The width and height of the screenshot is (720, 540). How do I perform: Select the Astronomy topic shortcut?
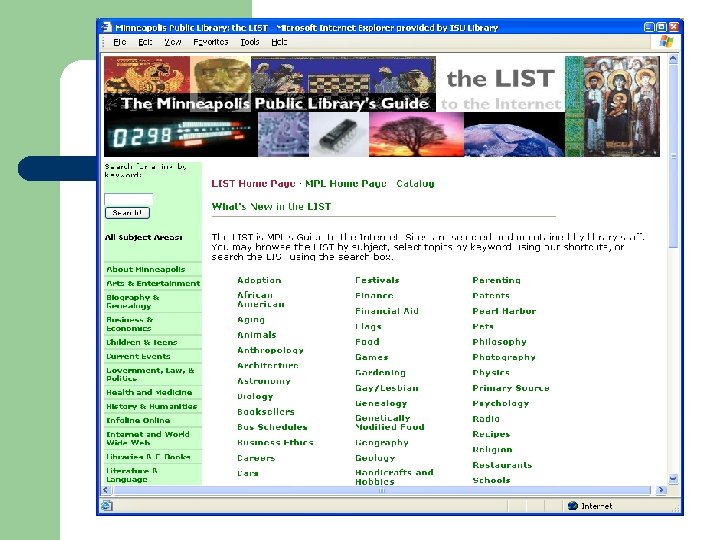(x=264, y=381)
